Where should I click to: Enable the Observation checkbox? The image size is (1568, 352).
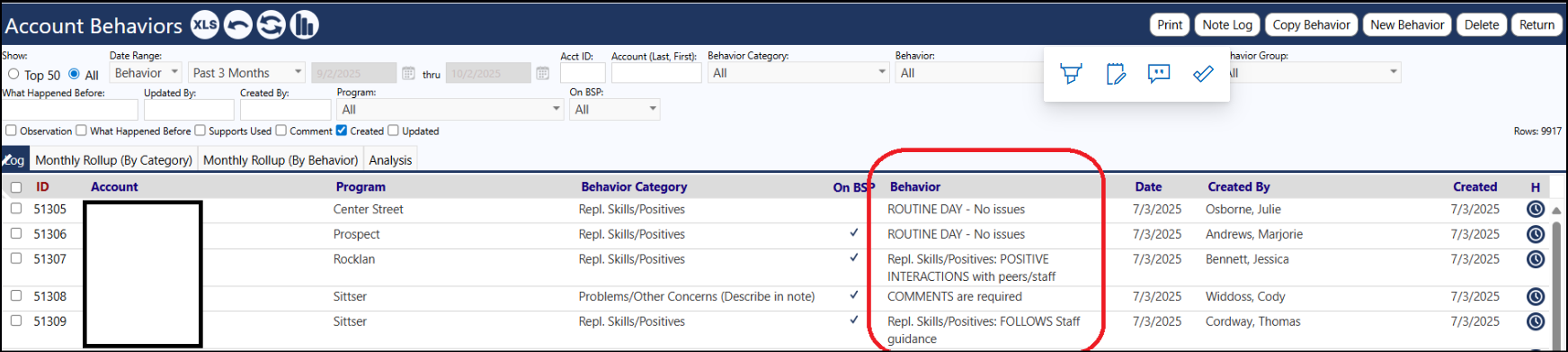[11, 131]
